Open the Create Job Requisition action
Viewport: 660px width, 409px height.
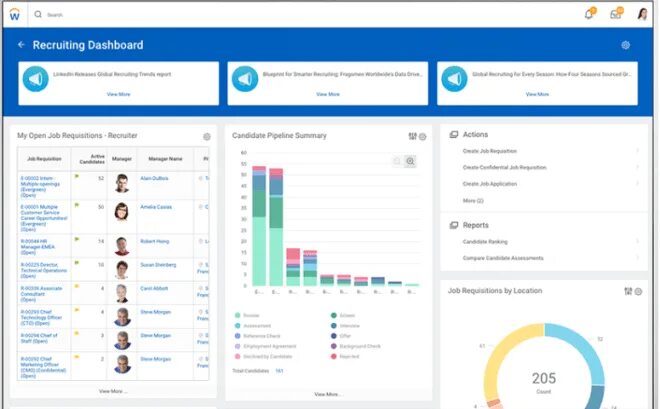click(490, 151)
